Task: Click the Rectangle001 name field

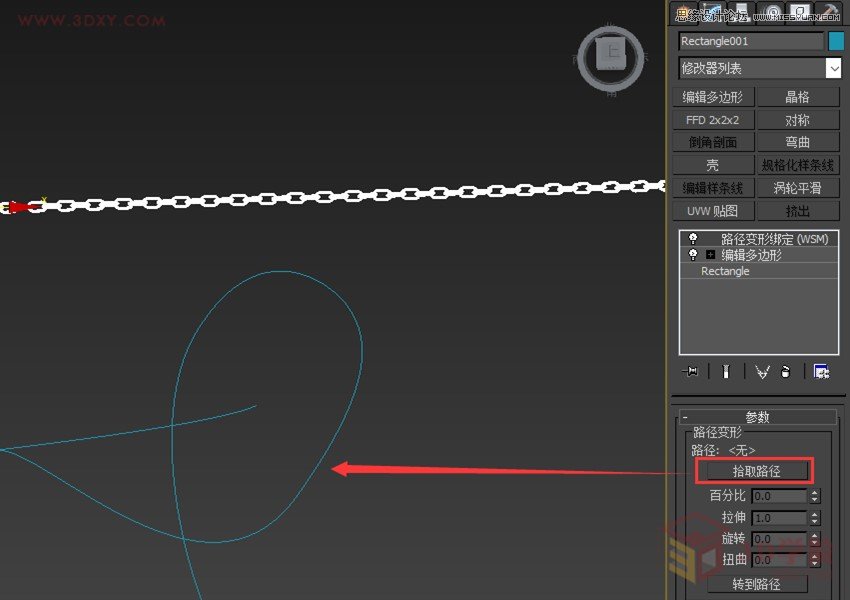Action: (x=750, y=41)
